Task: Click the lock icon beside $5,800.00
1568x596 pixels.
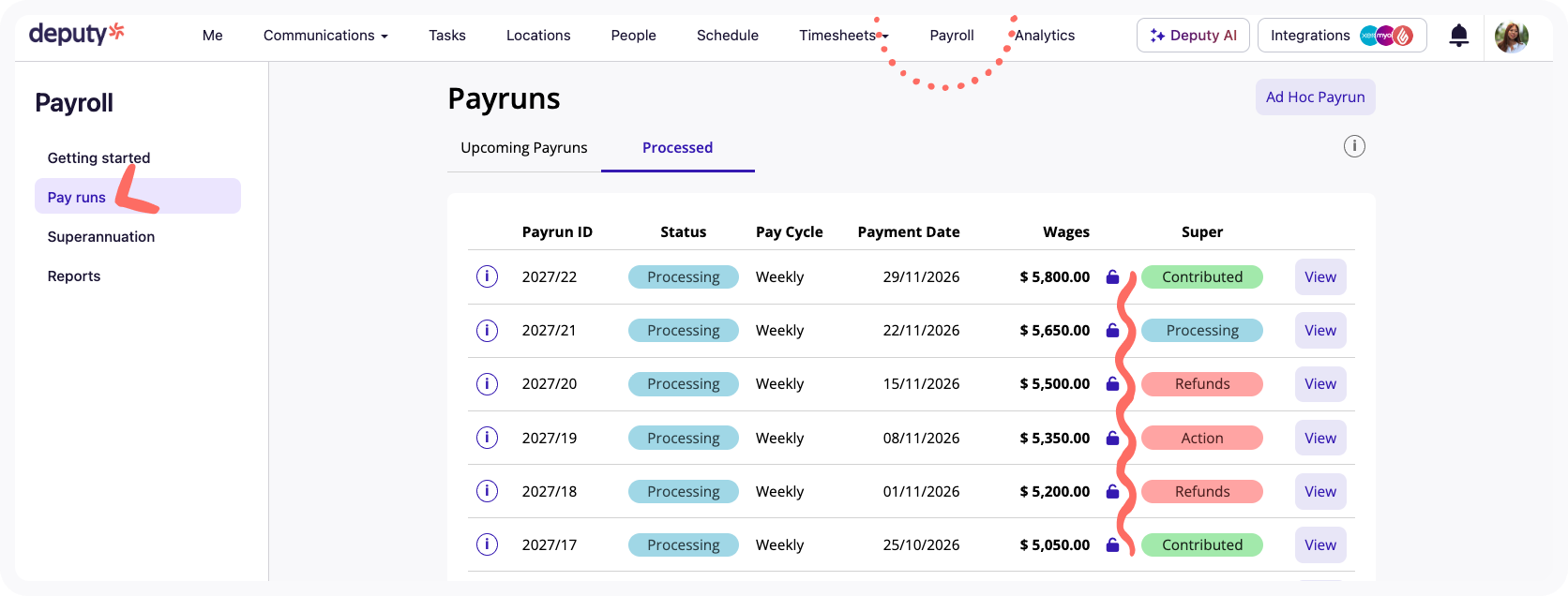Action: (x=1112, y=276)
